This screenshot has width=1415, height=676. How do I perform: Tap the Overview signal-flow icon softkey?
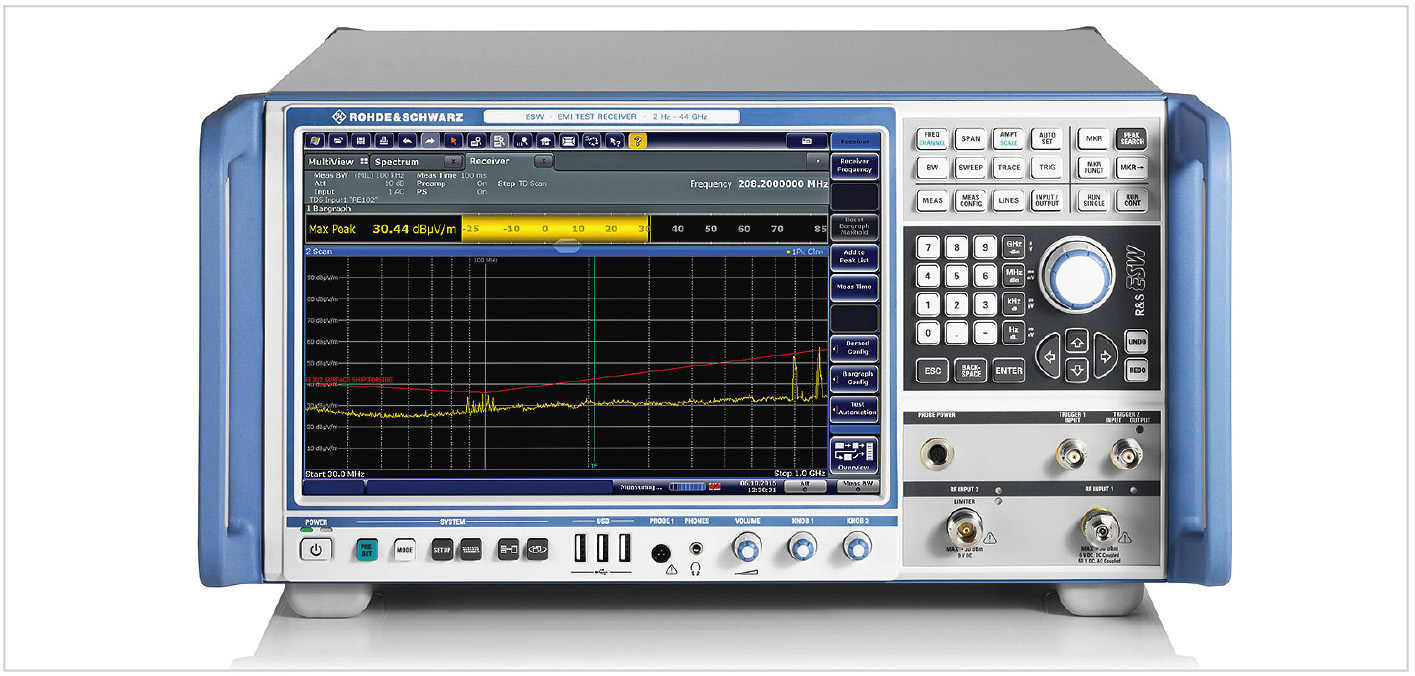coord(855,455)
